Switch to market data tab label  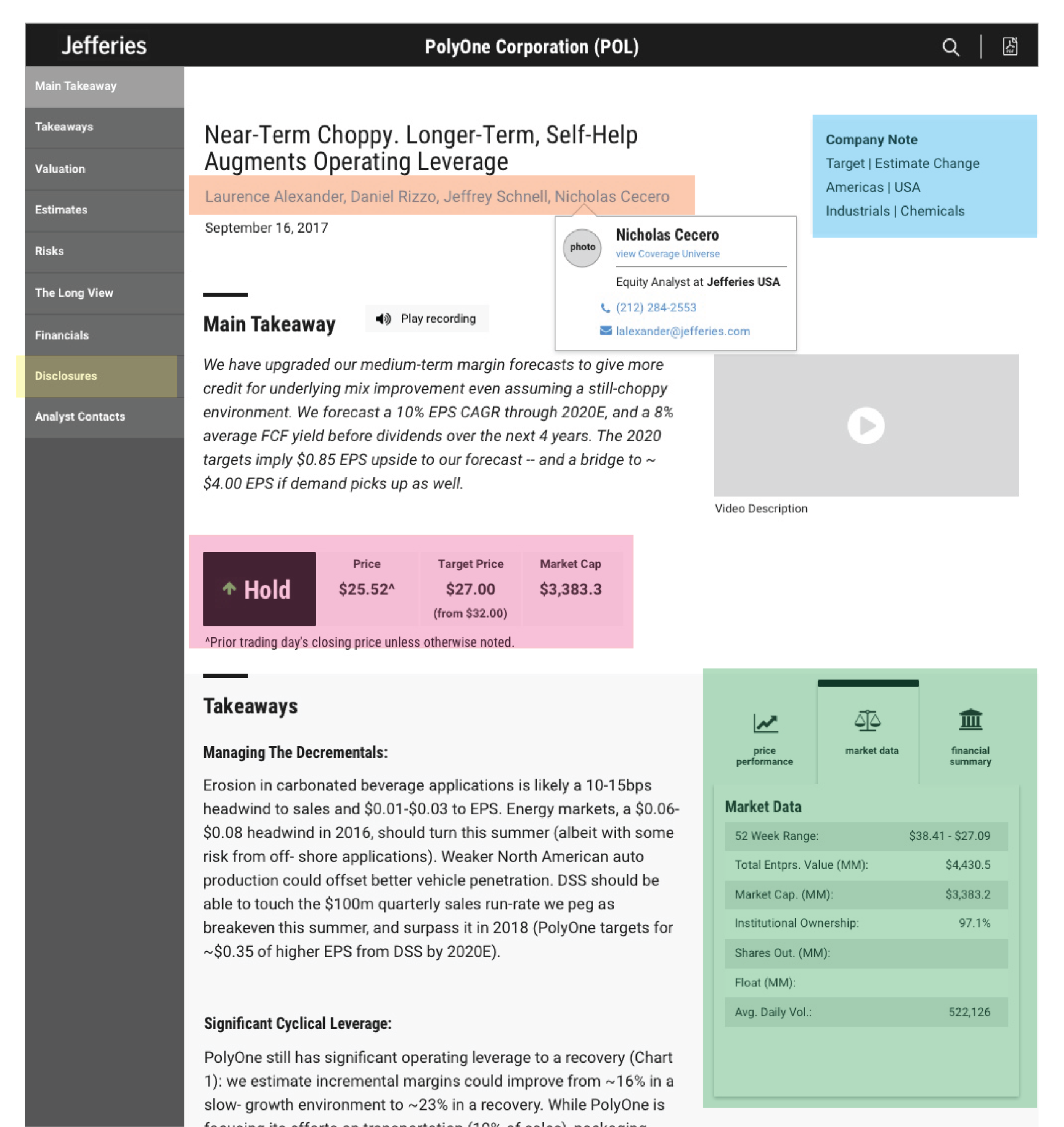[872, 750]
